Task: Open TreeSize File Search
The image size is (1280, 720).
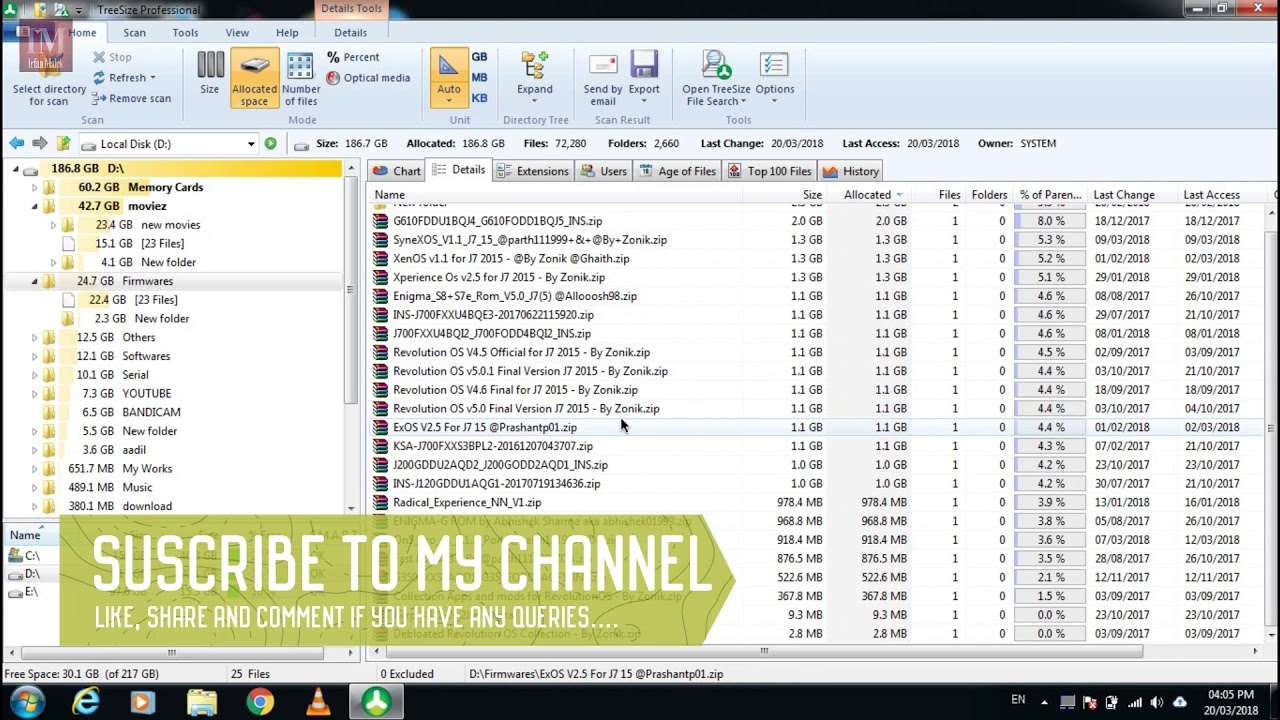Action: pos(716,78)
